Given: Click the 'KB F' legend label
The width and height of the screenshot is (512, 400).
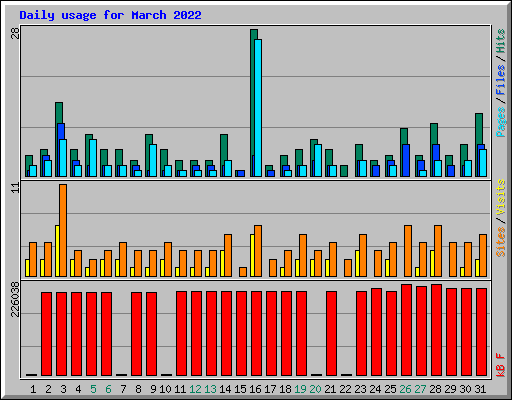Looking at the screenshot, I should click(x=500, y=365).
